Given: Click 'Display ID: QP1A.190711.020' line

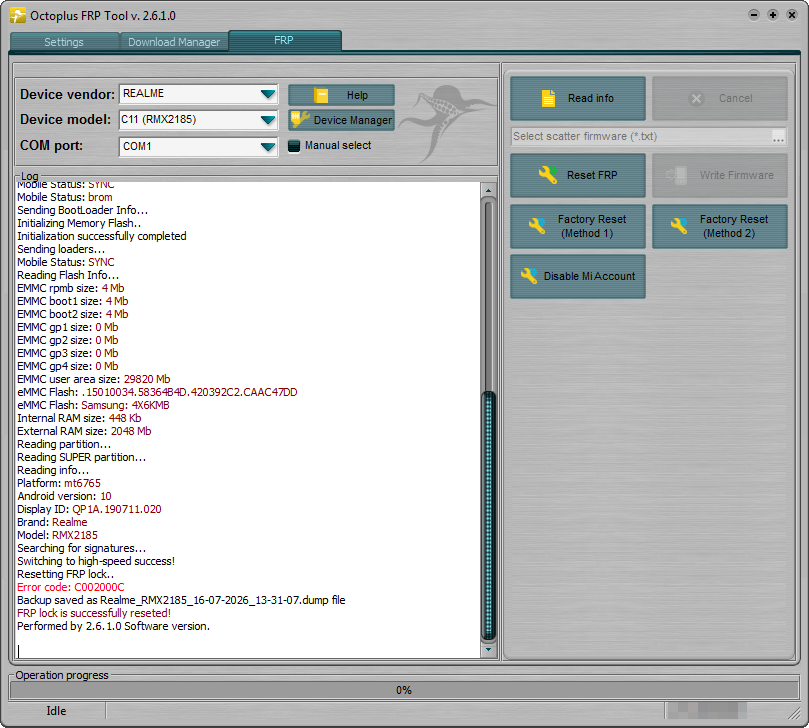Looking at the screenshot, I should pos(89,509).
